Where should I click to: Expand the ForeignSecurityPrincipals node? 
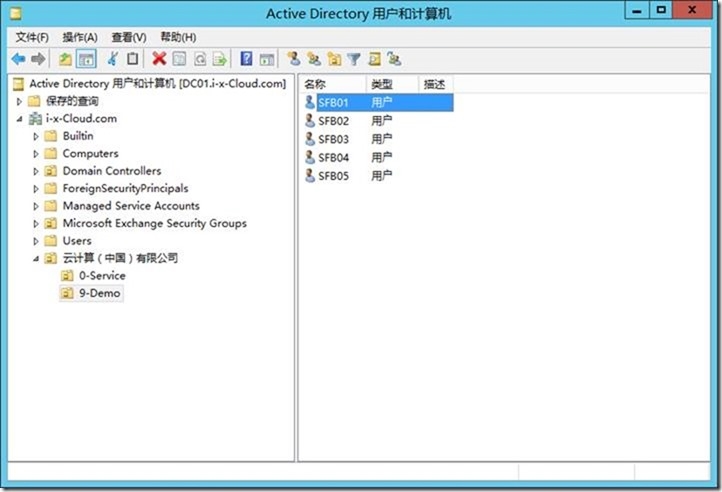(x=36, y=188)
